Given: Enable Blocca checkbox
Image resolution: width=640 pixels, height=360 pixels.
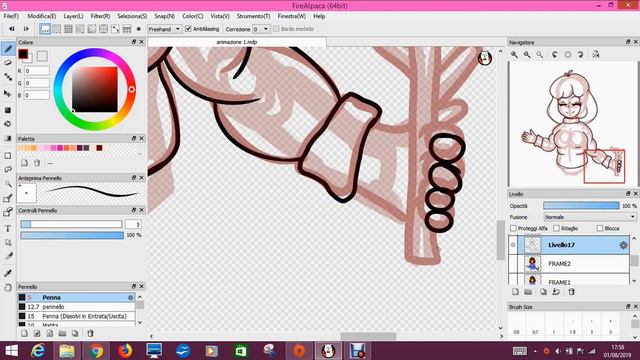Looking at the screenshot, I should pyautogui.click(x=600, y=228).
